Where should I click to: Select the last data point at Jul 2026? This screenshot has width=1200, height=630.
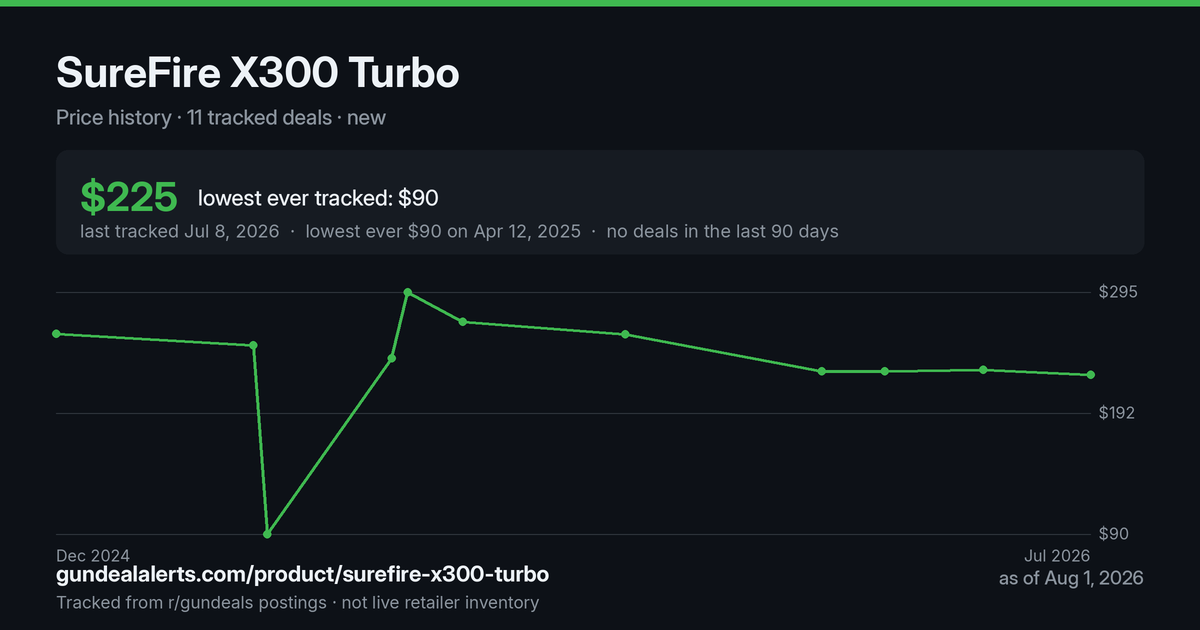1091,375
